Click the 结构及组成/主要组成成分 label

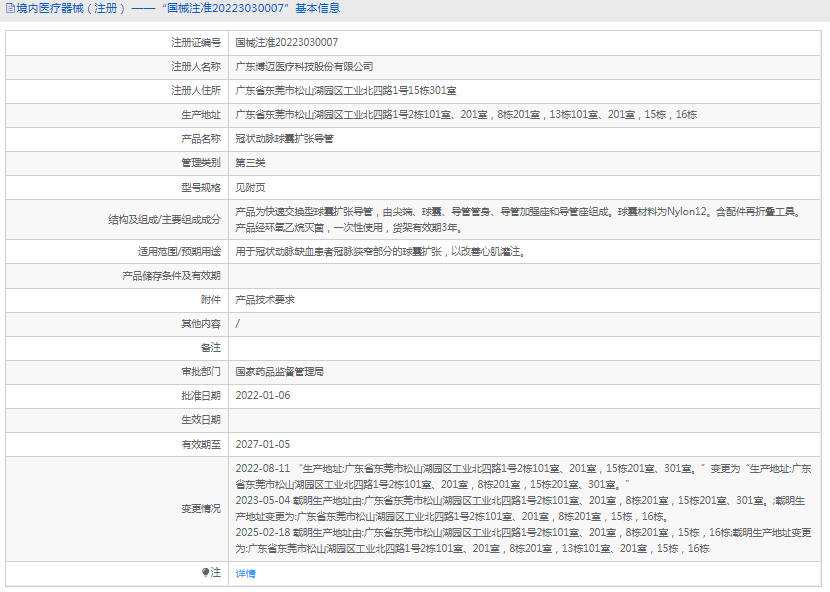(x=164, y=220)
